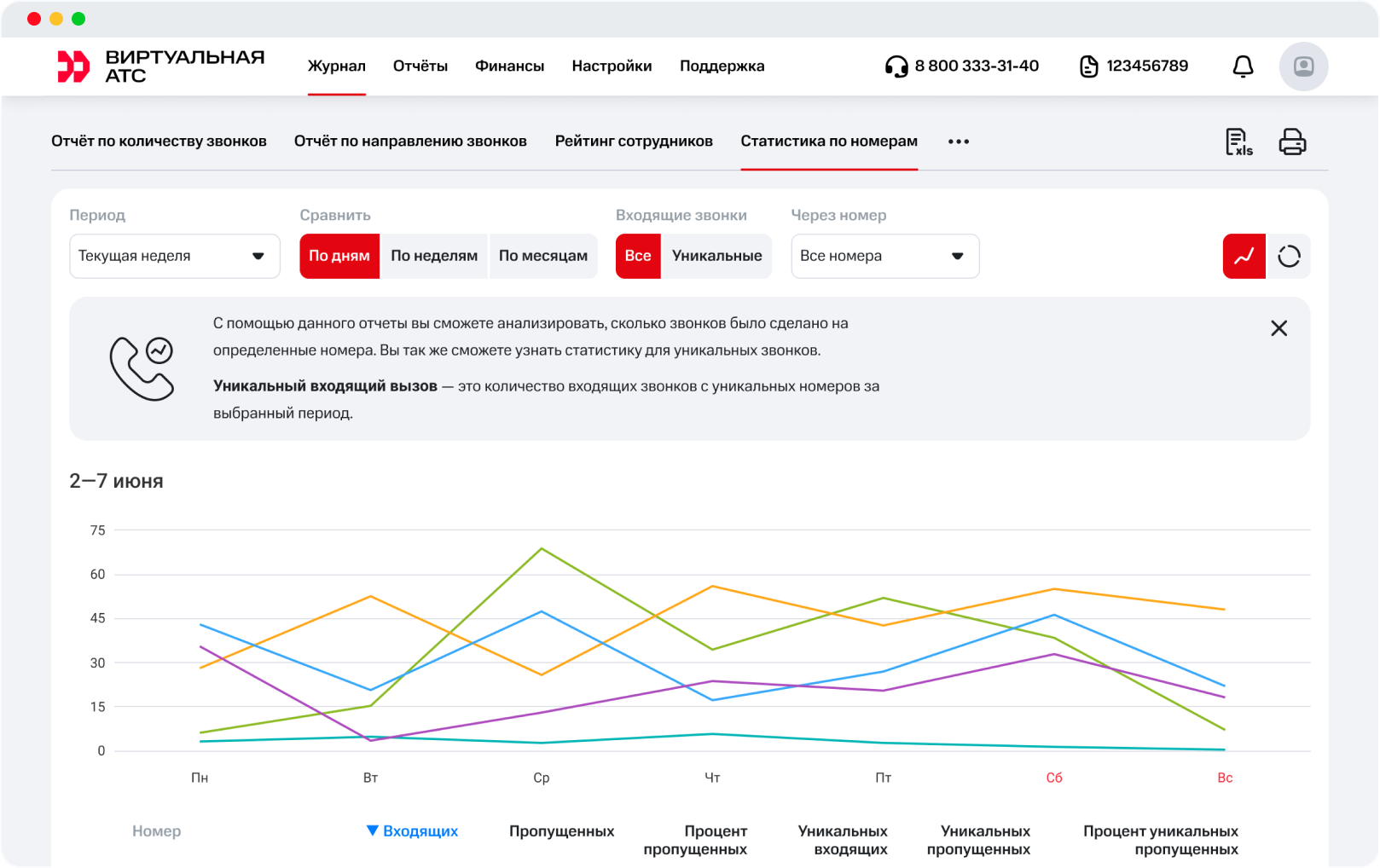Click the Вс label on chart axis

point(1225,778)
